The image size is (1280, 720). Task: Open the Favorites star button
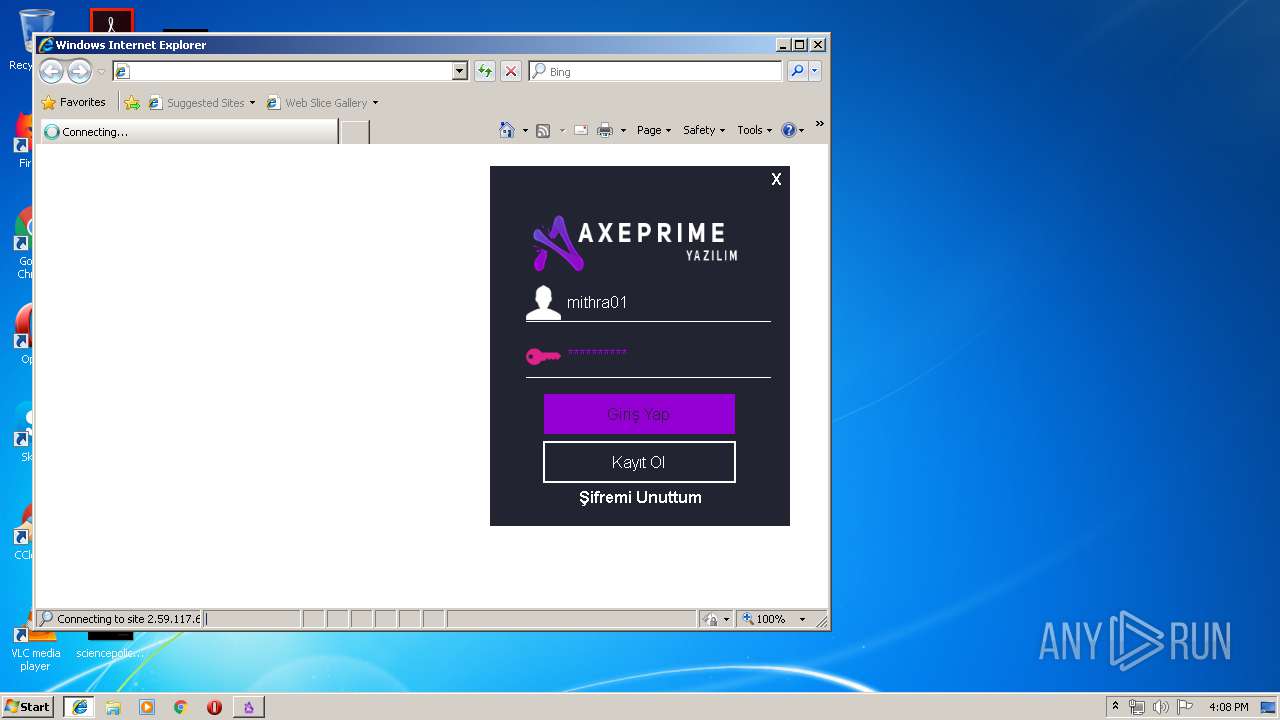coord(73,102)
